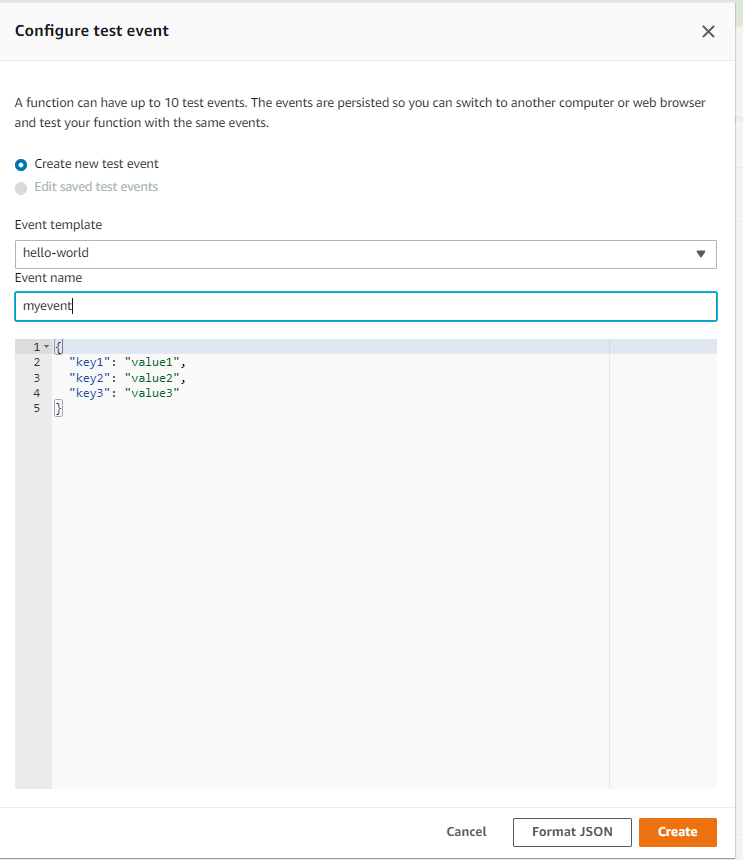Viewport: 743px width, 860px height.
Task: Place cursor on "value1" in the JSON
Action: [x=155, y=362]
